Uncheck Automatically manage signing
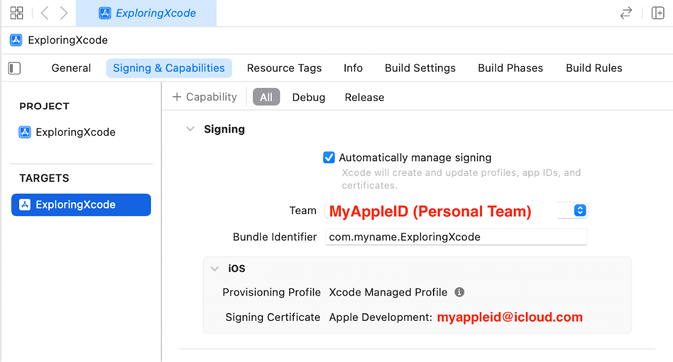Screen dimensions: 673x362 [329, 158]
